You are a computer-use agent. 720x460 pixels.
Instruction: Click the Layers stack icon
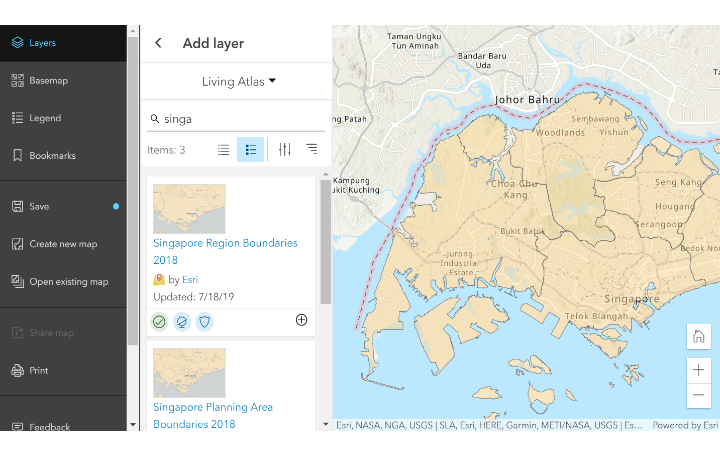click(x=17, y=43)
